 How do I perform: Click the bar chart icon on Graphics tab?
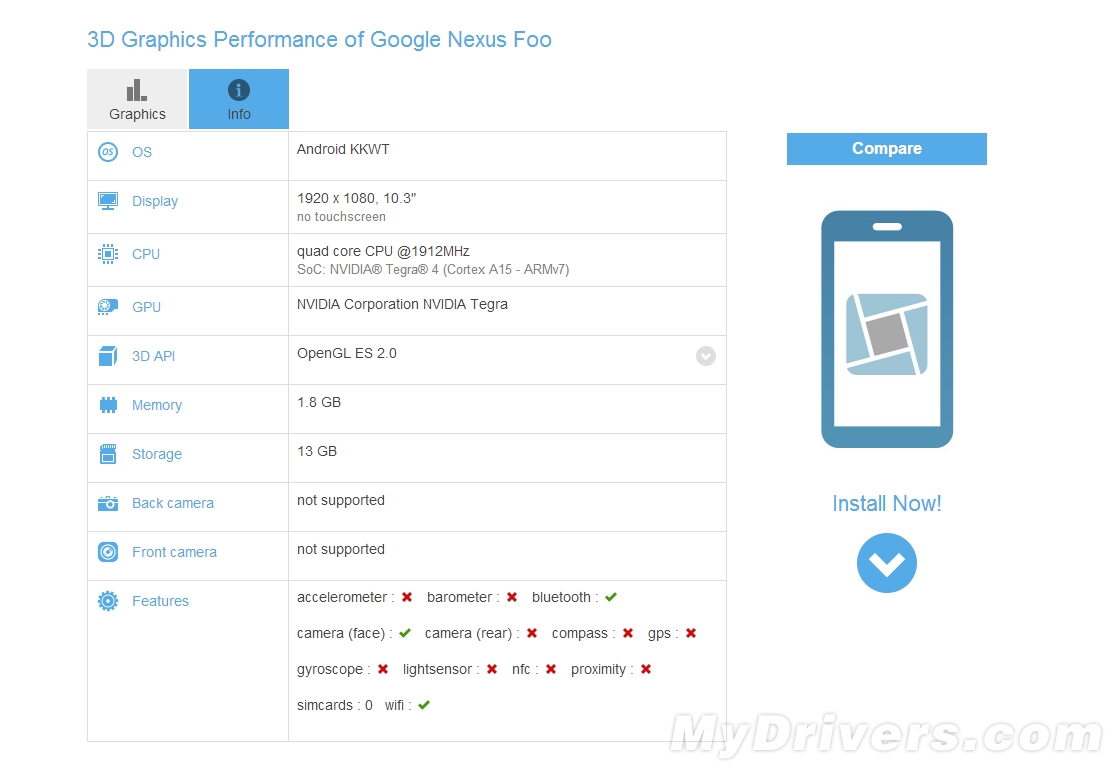click(x=137, y=90)
